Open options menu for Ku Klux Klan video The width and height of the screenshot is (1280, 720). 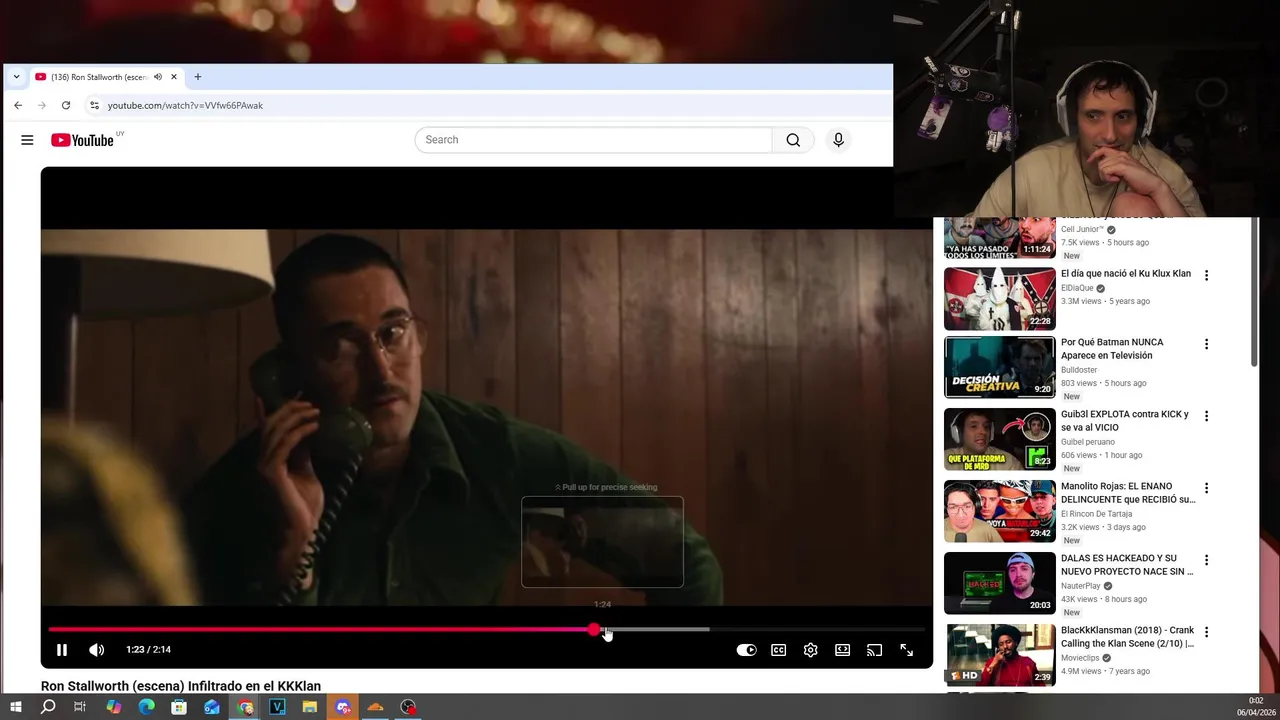point(1206,275)
